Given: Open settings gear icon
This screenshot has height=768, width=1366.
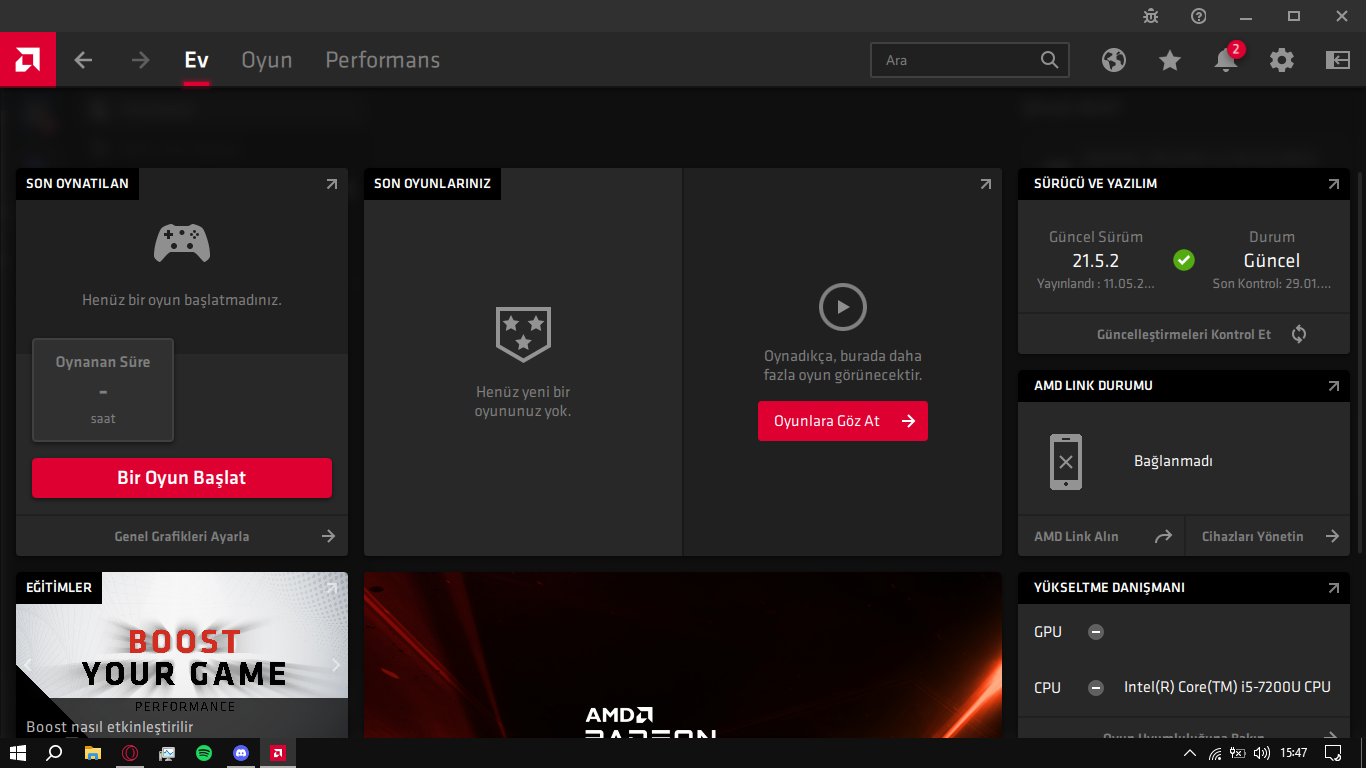Looking at the screenshot, I should coord(1282,60).
